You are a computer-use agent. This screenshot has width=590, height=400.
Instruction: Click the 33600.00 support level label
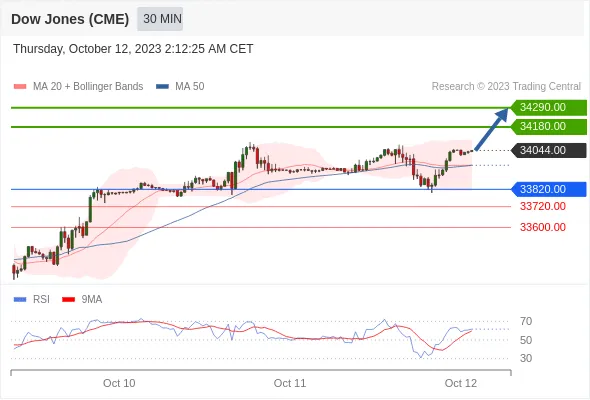point(543,227)
